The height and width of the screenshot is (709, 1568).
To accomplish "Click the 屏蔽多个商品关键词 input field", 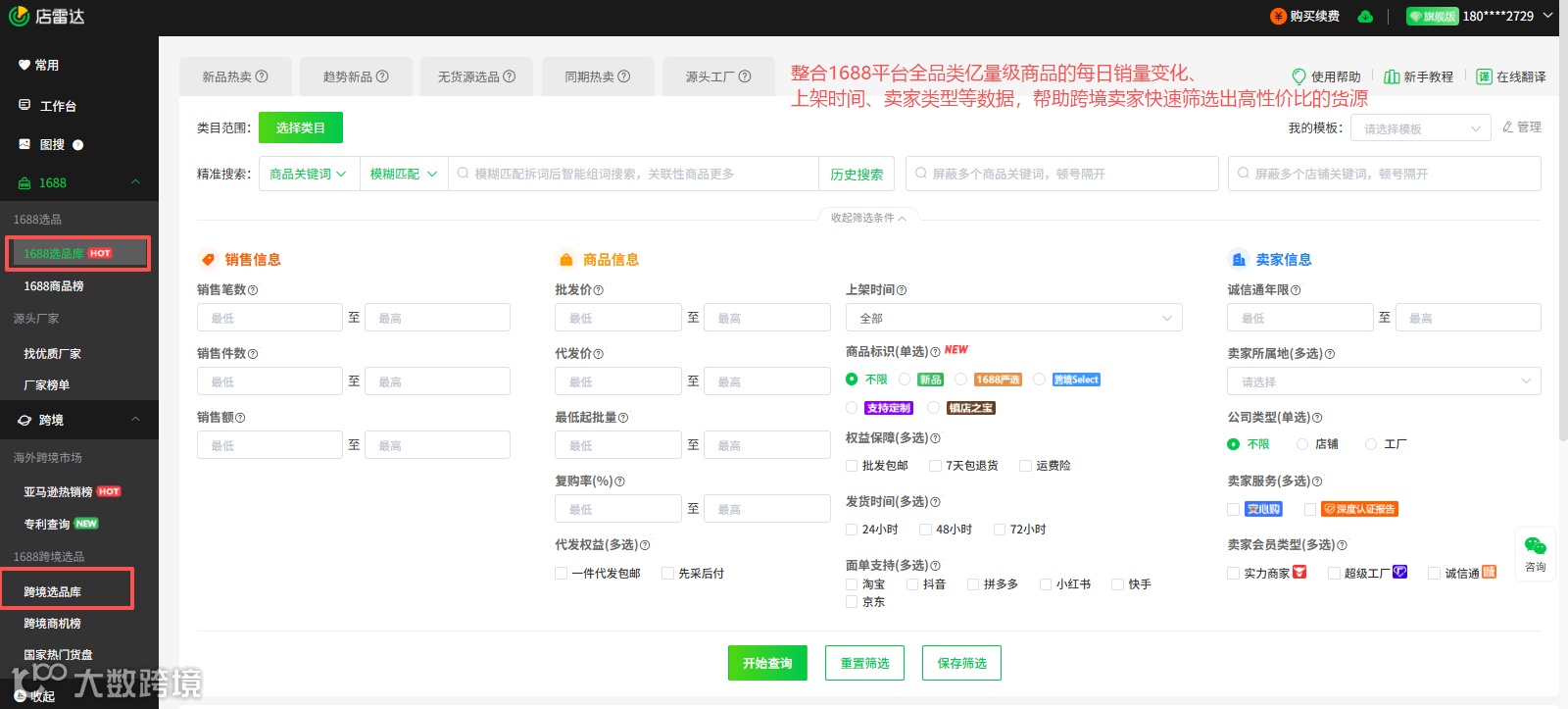I will tap(1062, 174).
